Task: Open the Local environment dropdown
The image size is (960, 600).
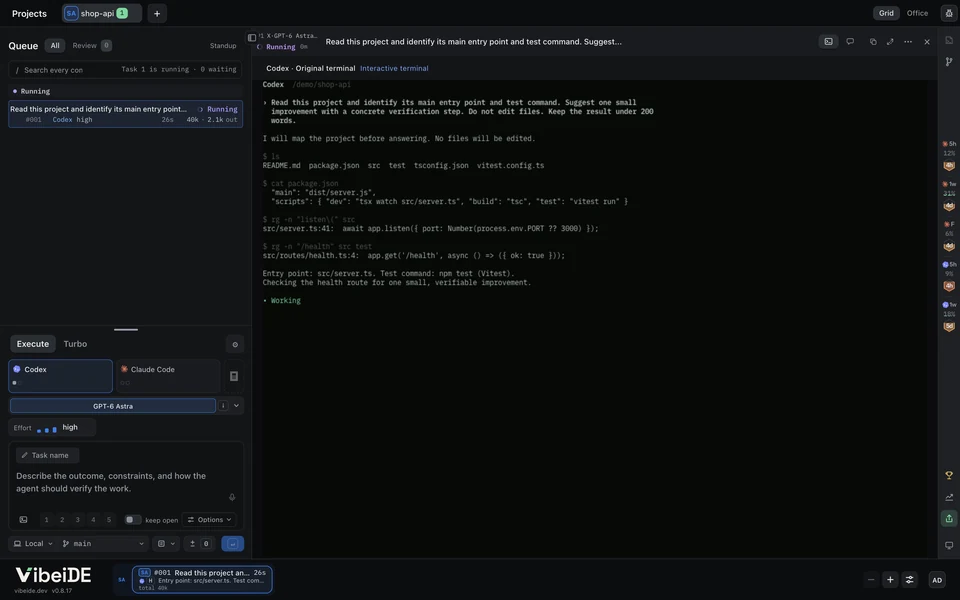Action: pos(33,544)
